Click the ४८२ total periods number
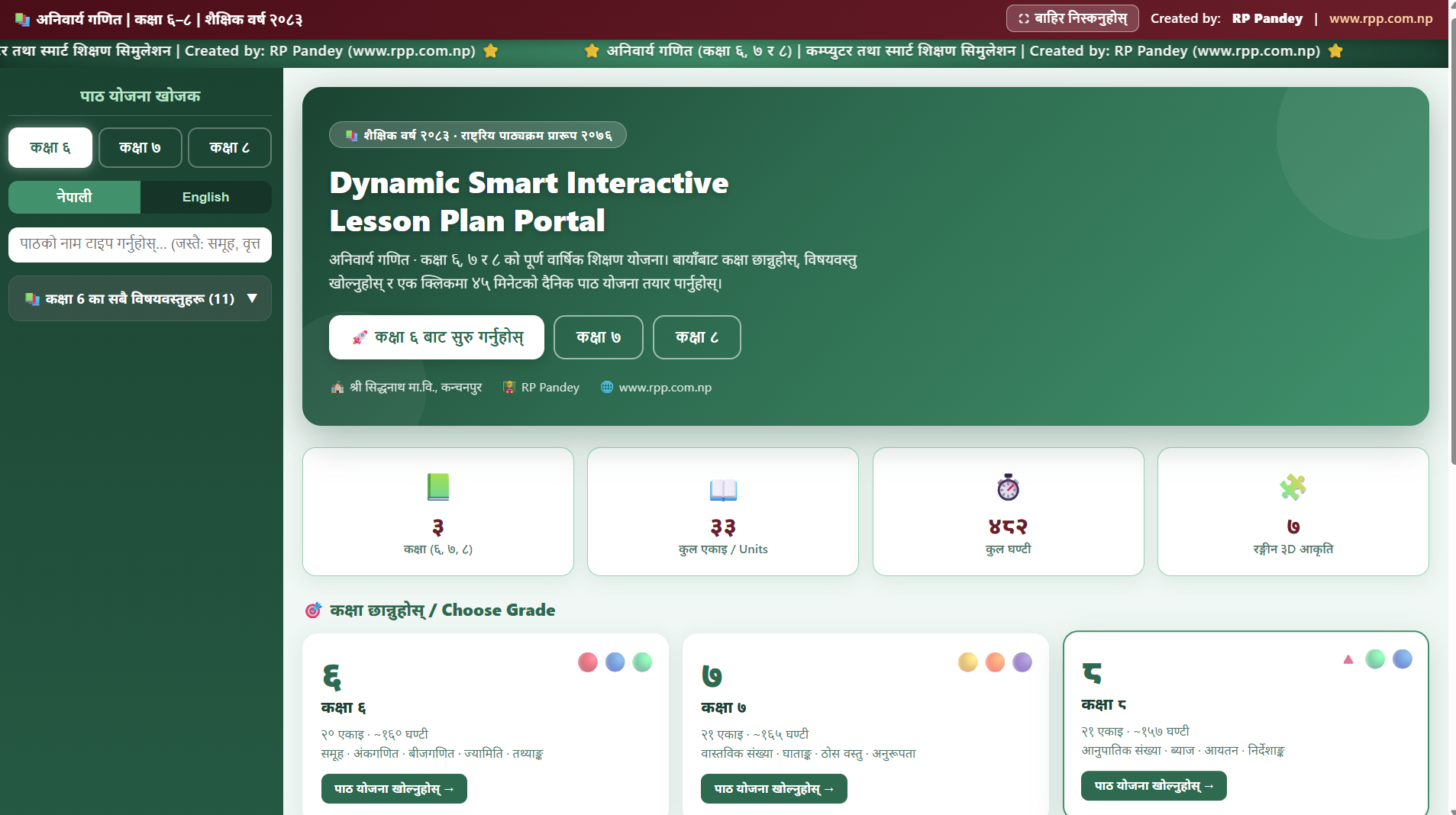The image size is (1456, 815). 1008,527
